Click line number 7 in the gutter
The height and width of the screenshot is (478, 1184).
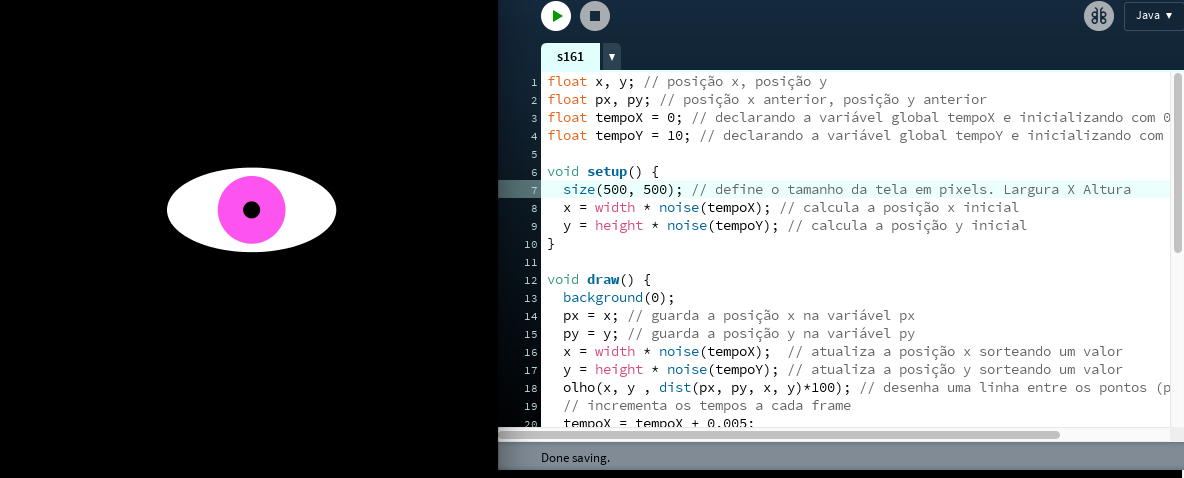(534, 190)
